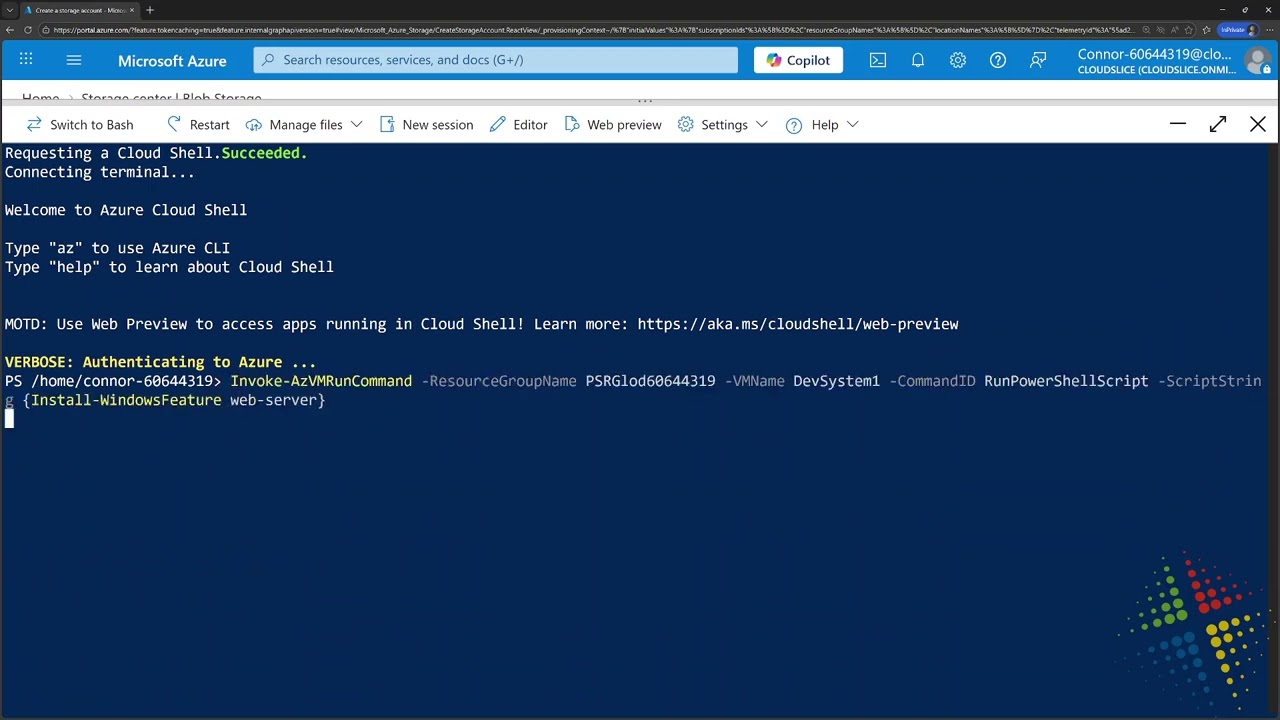
Task: Click the aka.ms cloudshell web-preview URL
Action: point(798,324)
